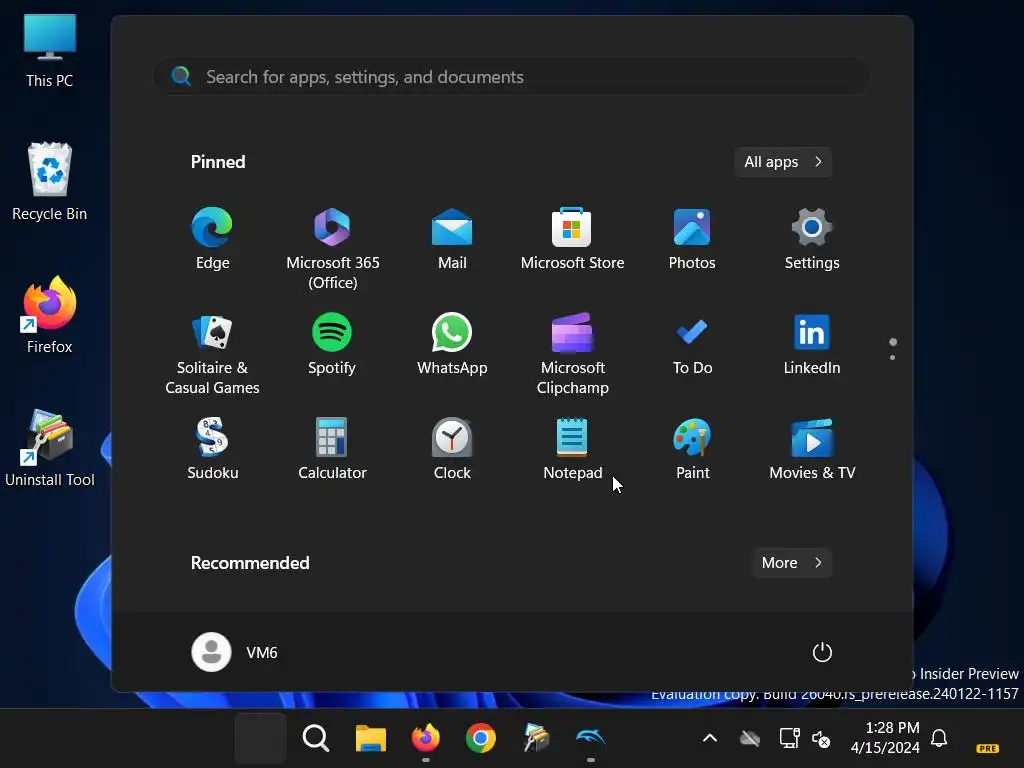Image resolution: width=1024 pixels, height=768 pixels.
Task: Click the PRE insider badge icon
Action: point(987,748)
